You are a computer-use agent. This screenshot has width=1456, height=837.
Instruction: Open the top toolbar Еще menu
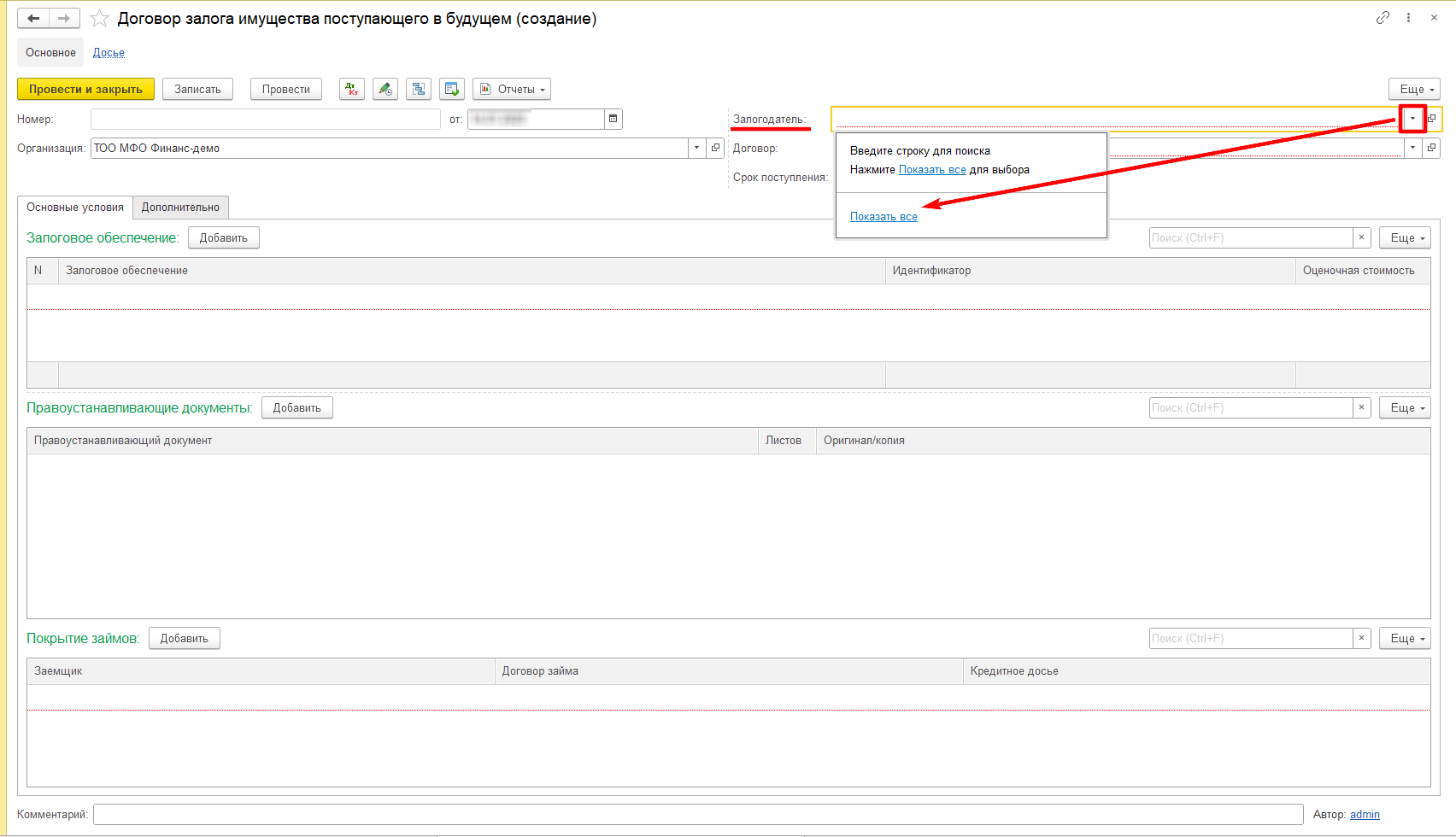coord(1415,89)
